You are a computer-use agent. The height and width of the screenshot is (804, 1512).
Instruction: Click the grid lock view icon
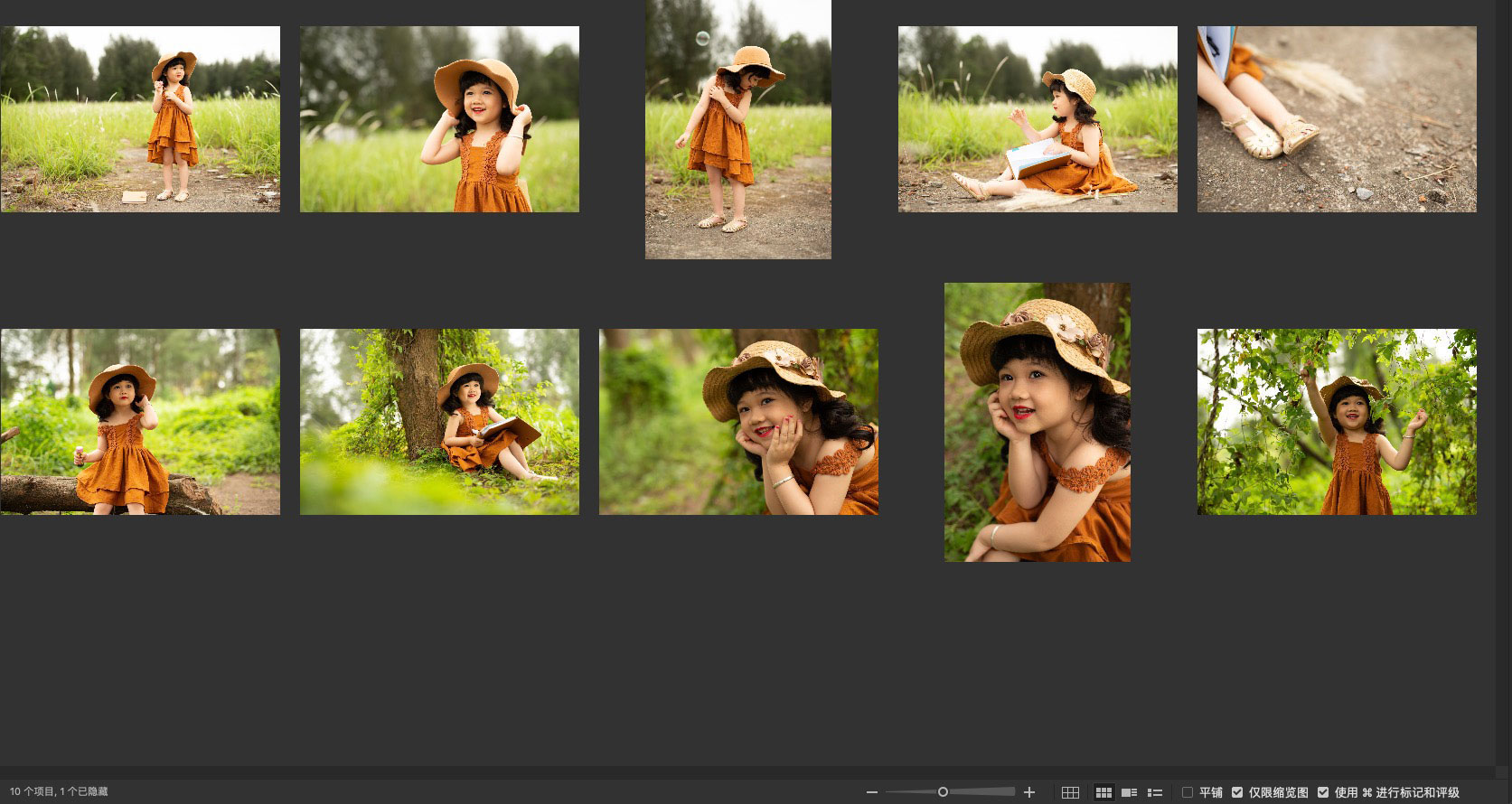pos(1070,792)
